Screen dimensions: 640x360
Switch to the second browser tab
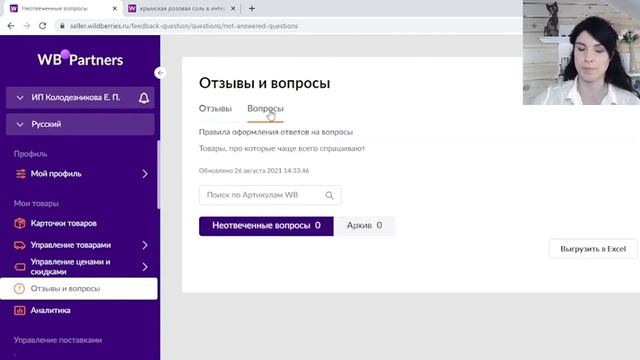click(182, 8)
